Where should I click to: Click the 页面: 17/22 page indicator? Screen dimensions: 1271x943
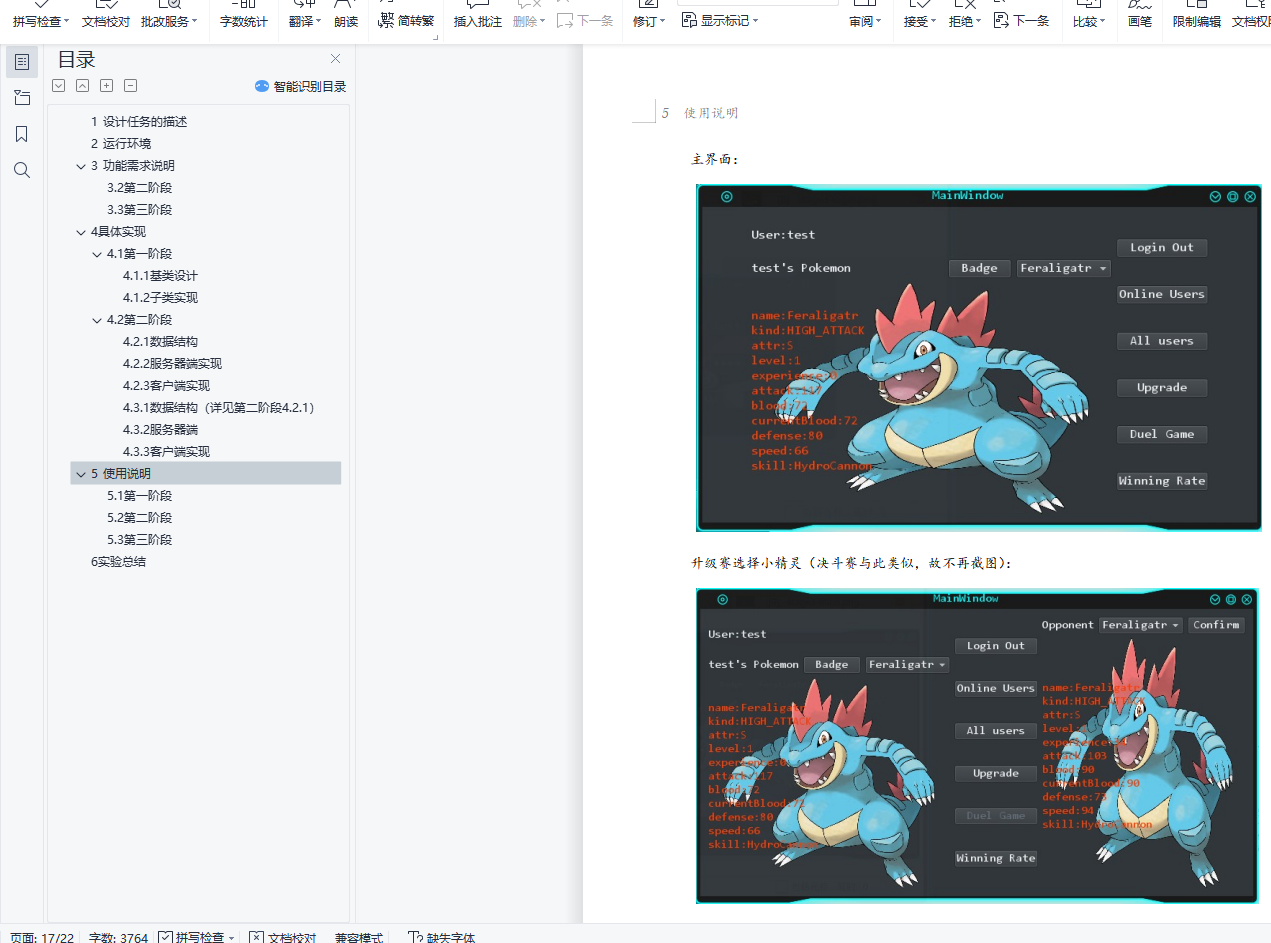click(42, 938)
